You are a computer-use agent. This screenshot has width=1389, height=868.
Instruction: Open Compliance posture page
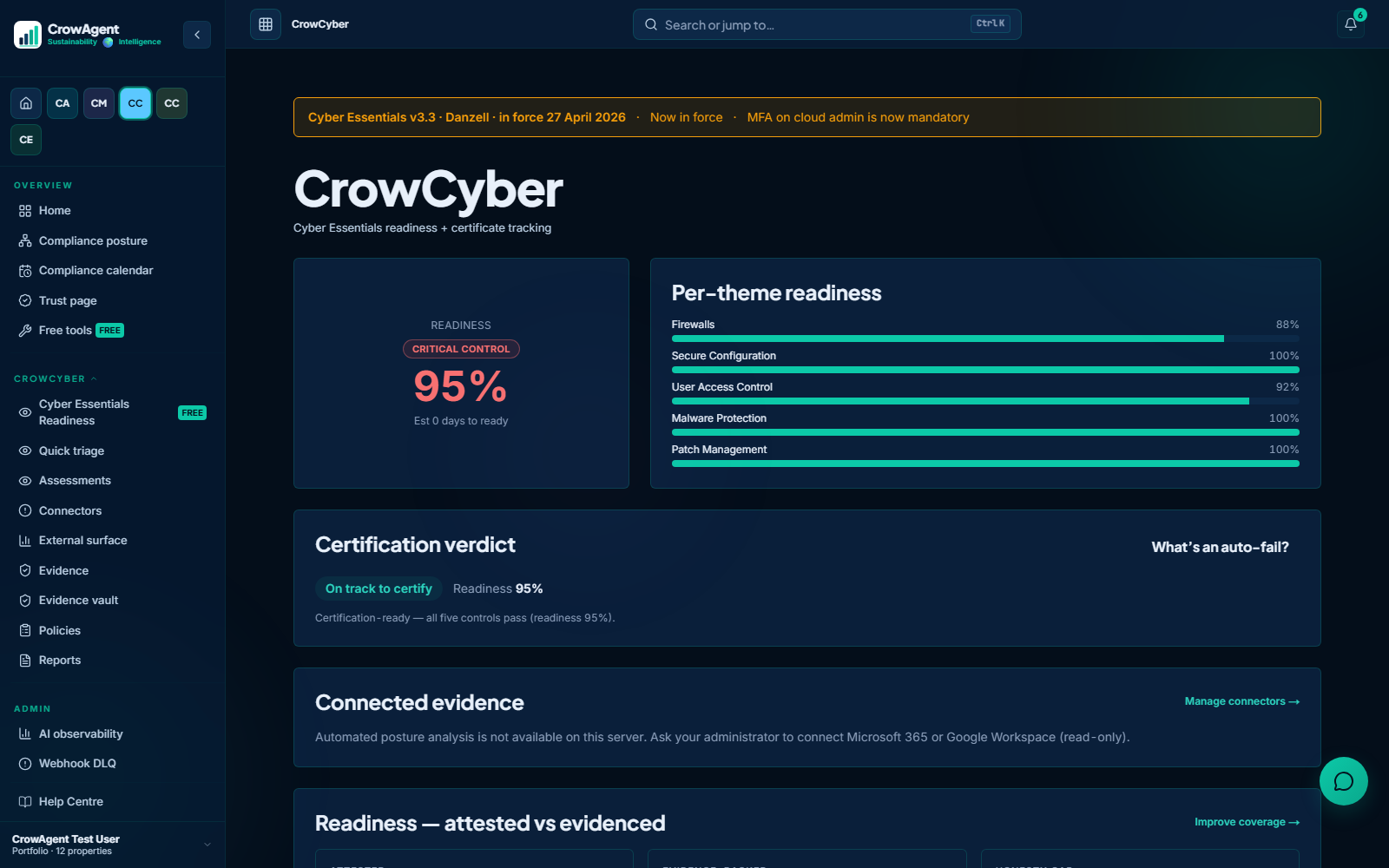[112, 240]
